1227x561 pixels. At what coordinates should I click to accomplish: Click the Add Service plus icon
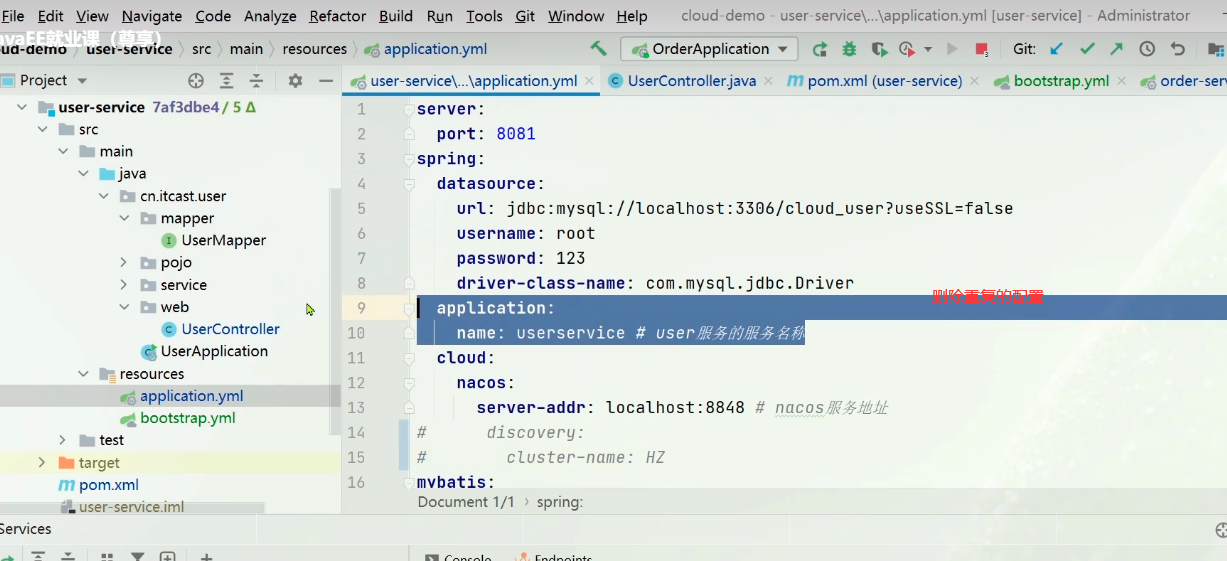[x=206, y=556]
